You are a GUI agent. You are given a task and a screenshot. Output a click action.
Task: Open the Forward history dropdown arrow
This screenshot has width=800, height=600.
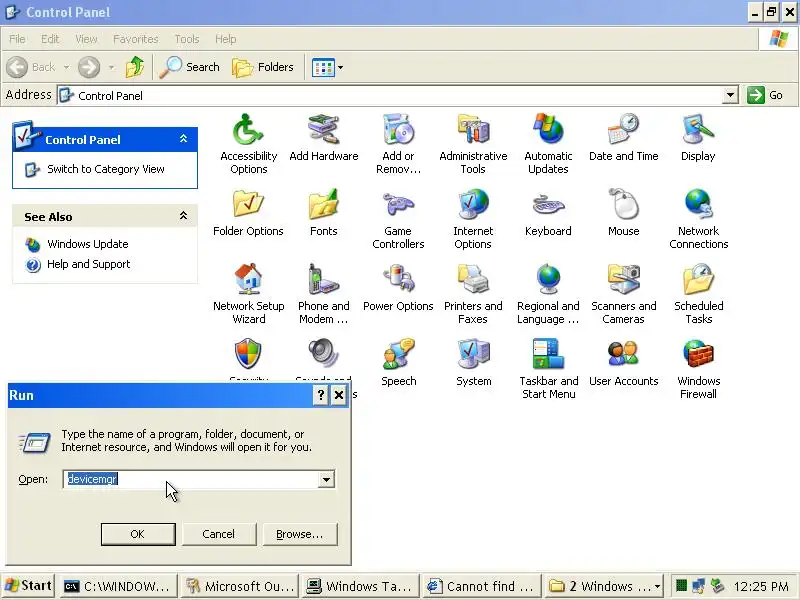[x=111, y=67]
